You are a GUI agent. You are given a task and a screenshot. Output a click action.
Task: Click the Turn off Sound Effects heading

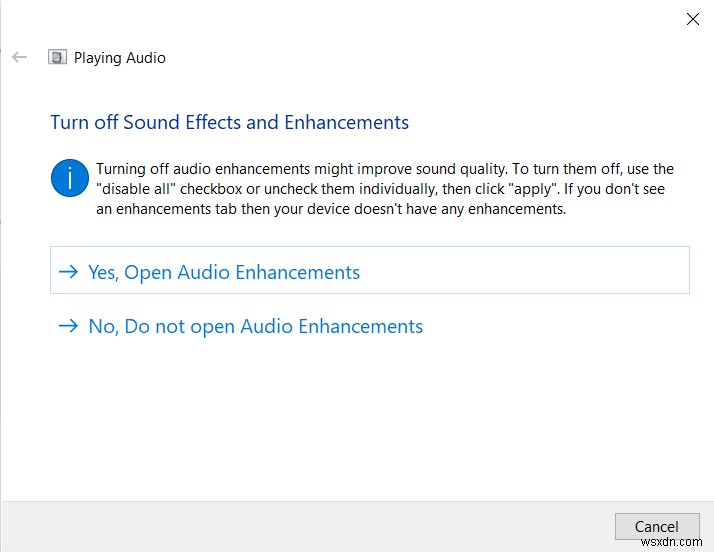point(229,122)
